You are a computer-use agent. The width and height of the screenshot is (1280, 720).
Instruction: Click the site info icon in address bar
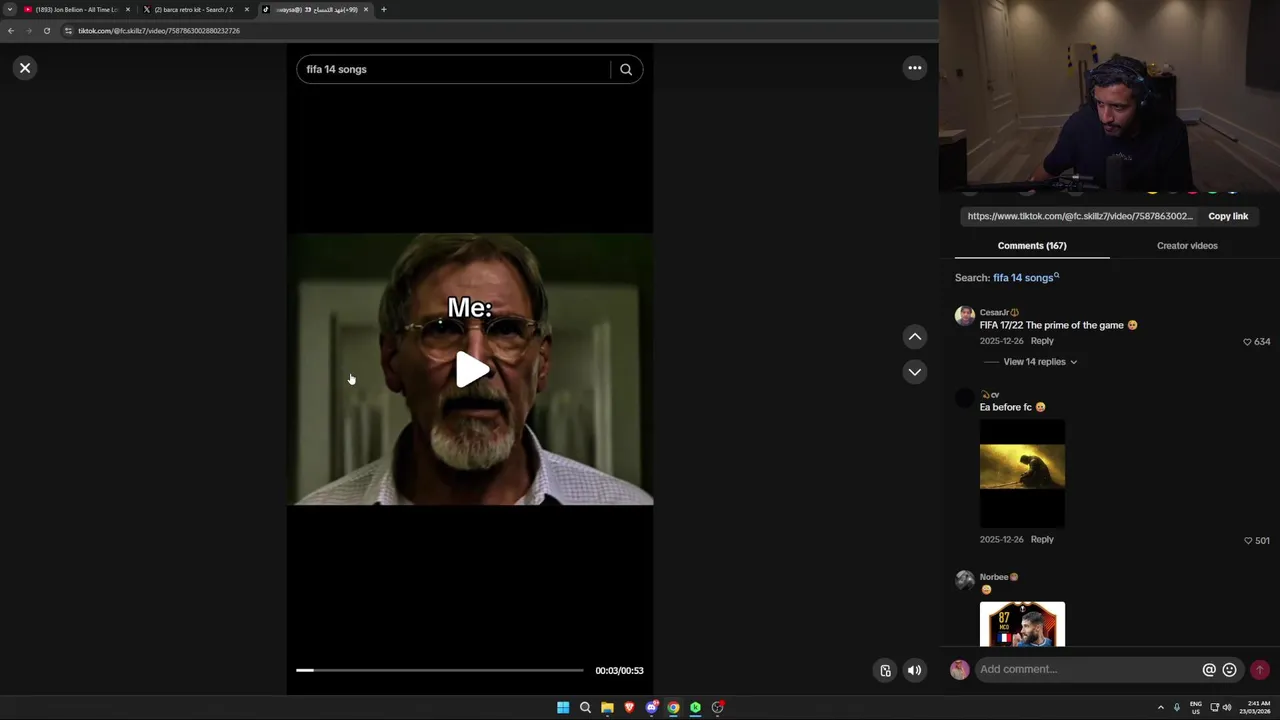click(x=68, y=31)
